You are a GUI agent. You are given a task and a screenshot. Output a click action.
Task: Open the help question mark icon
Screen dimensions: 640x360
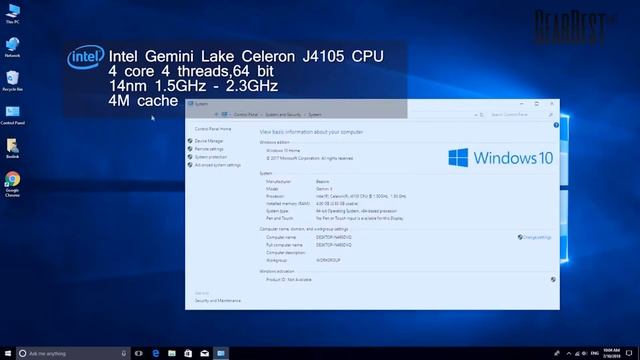tap(556, 125)
